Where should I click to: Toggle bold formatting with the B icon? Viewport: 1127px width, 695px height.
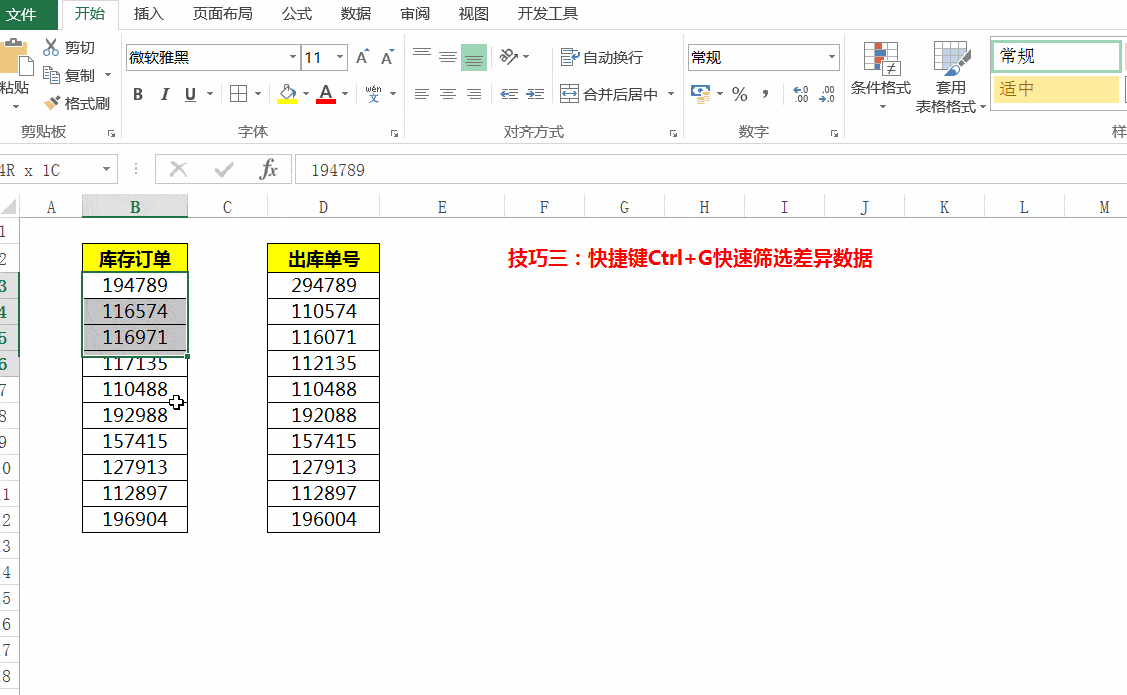138,94
